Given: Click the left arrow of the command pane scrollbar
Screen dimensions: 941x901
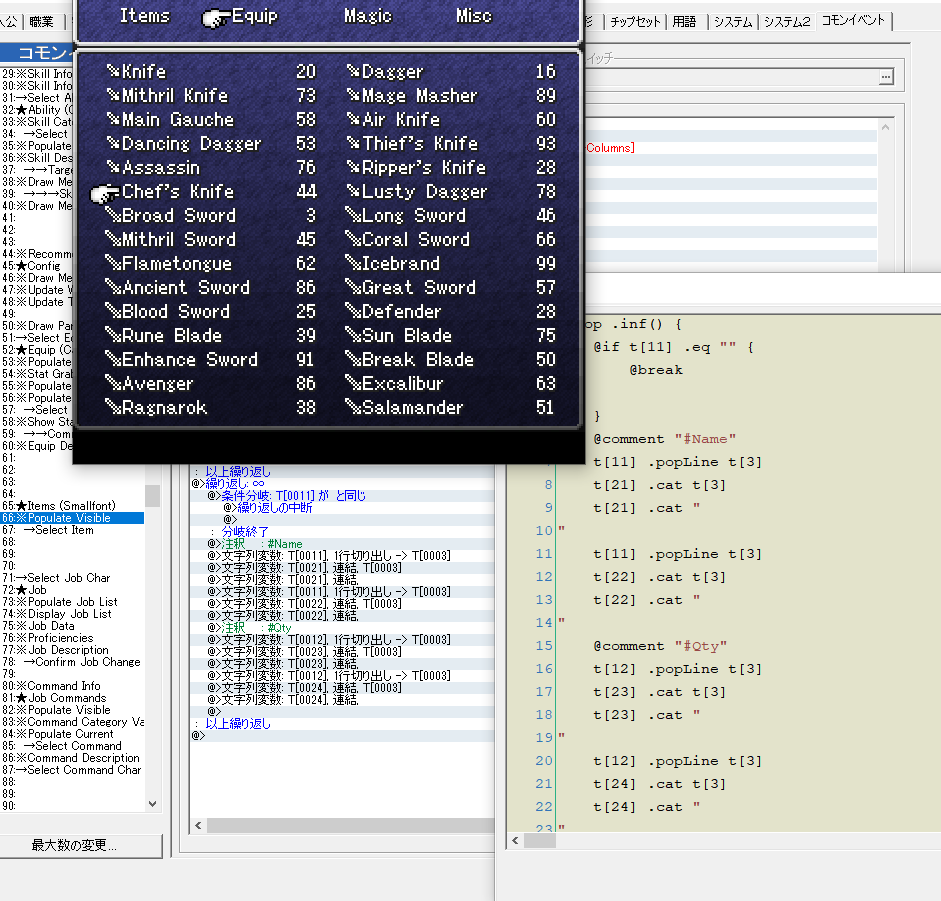Looking at the screenshot, I should (198, 826).
